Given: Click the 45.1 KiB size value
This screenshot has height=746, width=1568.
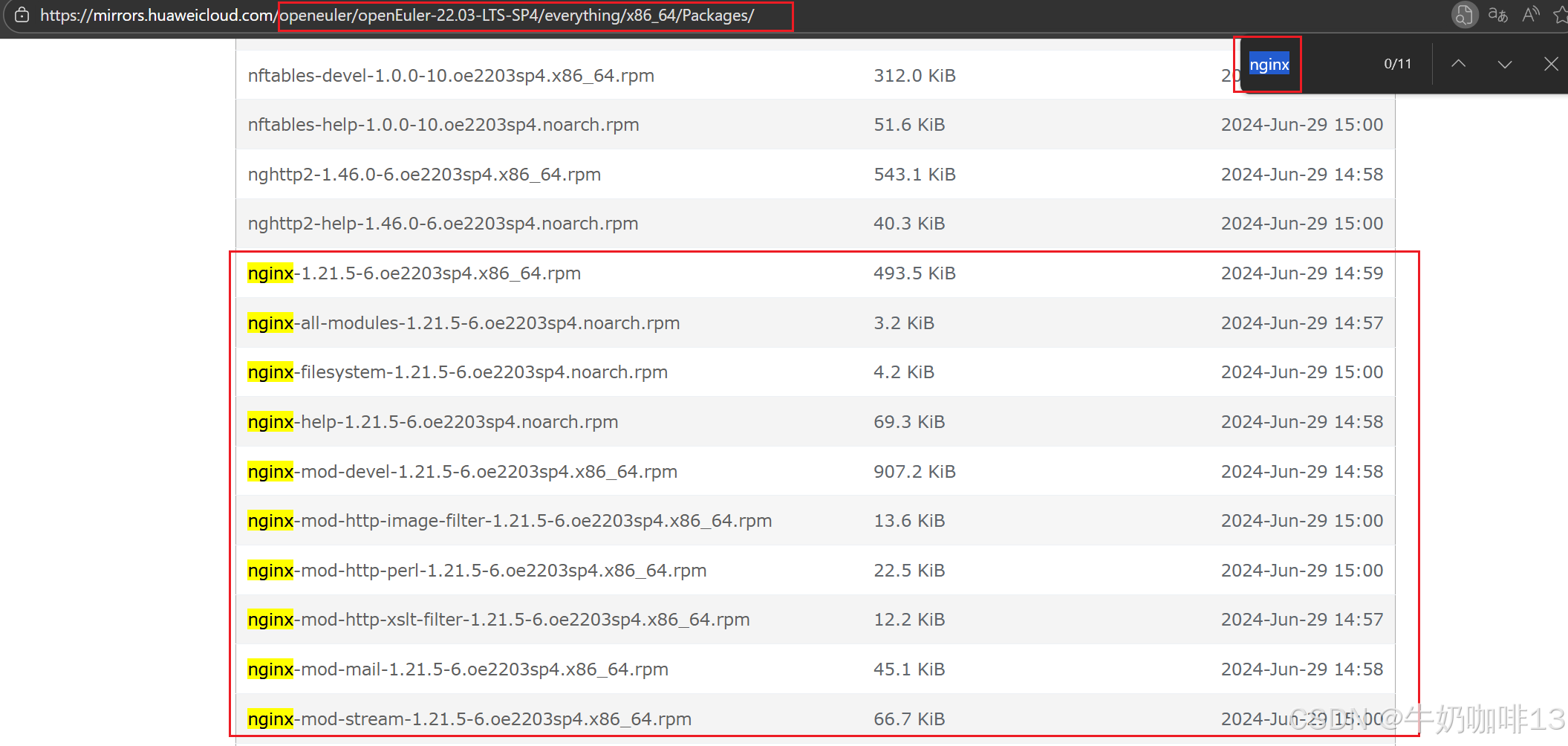Looking at the screenshot, I should [909, 669].
